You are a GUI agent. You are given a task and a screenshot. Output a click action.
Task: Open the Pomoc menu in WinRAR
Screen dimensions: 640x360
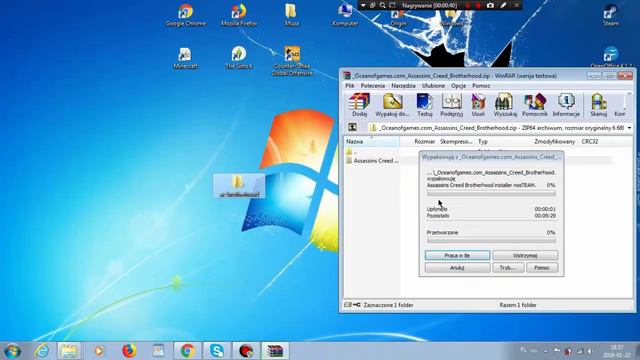[x=481, y=86]
